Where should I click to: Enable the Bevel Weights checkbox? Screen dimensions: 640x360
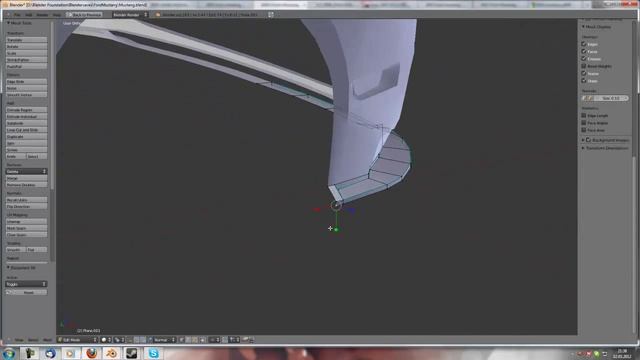coord(584,66)
